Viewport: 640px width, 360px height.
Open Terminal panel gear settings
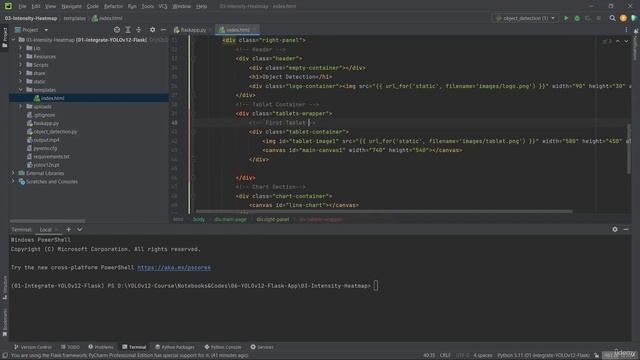click(615, 229)
